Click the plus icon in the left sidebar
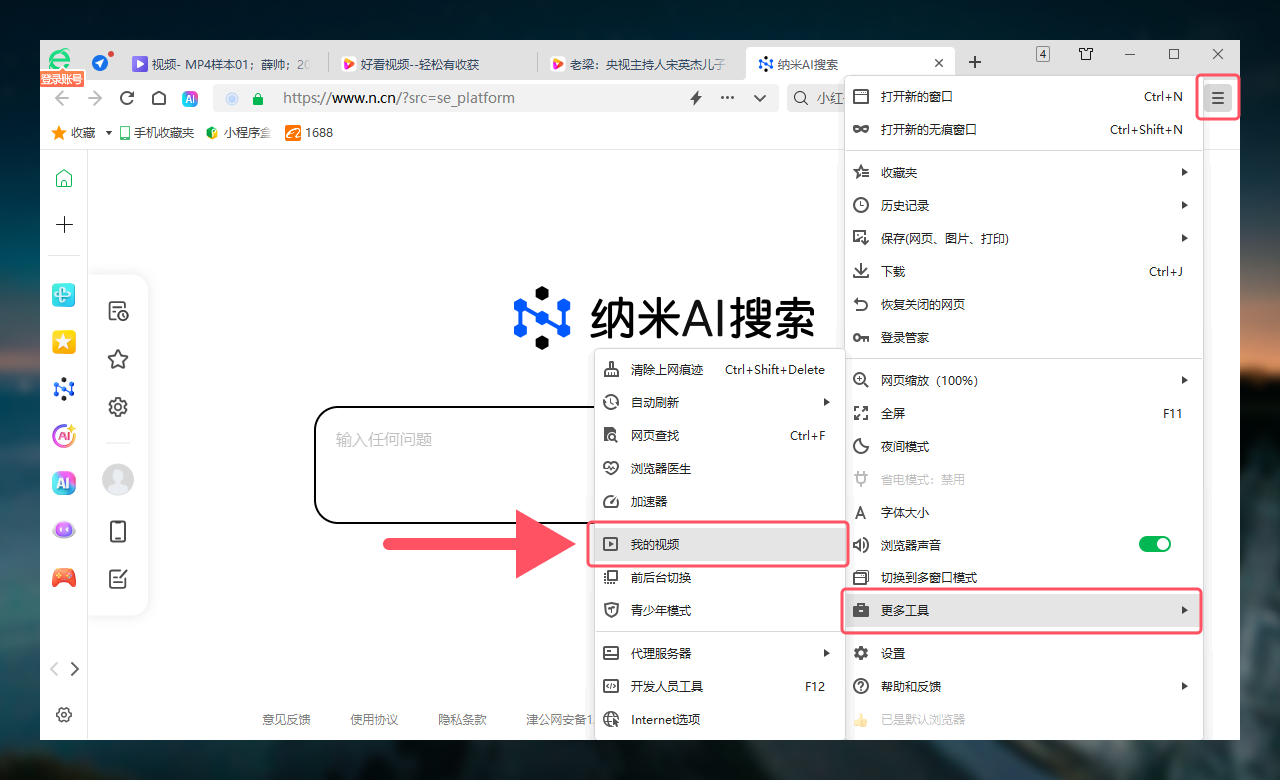Viewport: 1280px width, 780px height. tap(64, 225)
